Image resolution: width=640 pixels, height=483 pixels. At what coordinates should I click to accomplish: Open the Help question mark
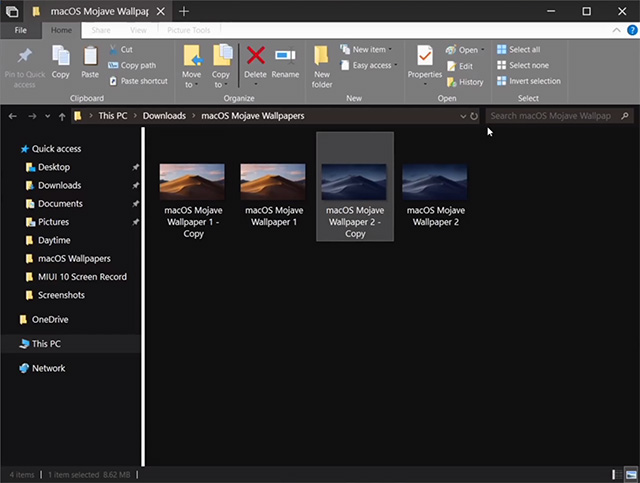632,30
